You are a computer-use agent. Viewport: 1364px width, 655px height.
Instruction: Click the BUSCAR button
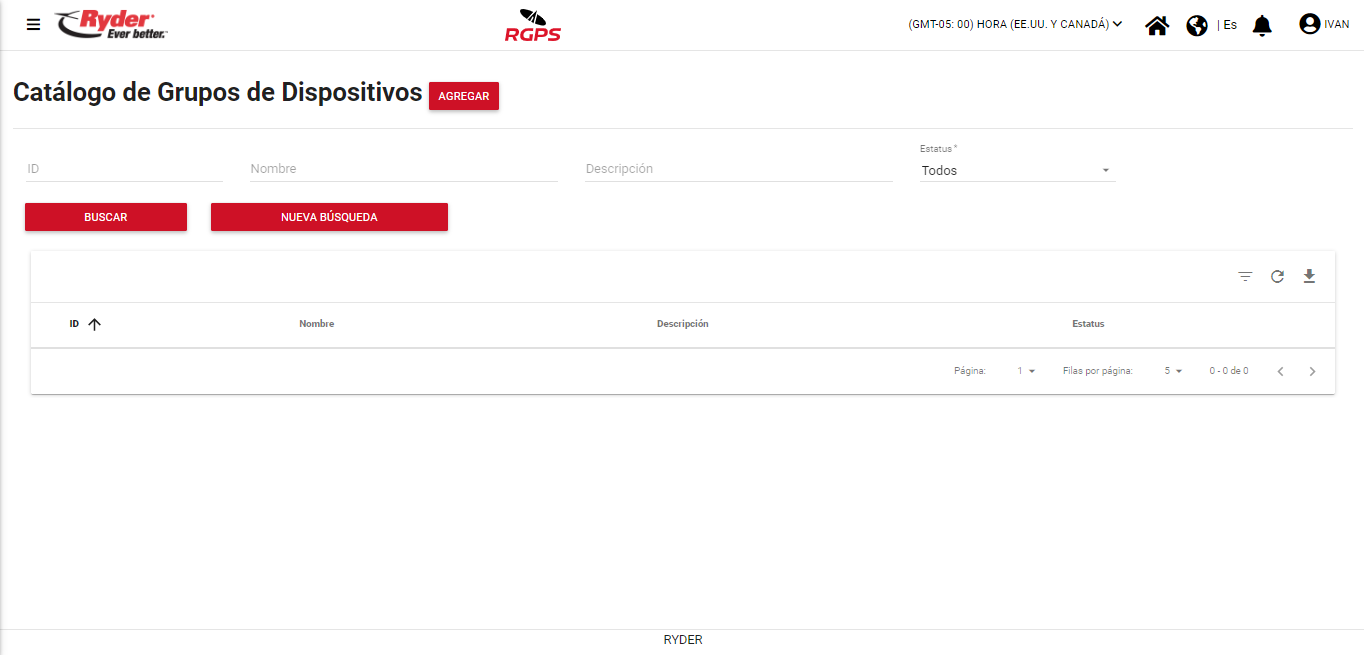point(106,217)
